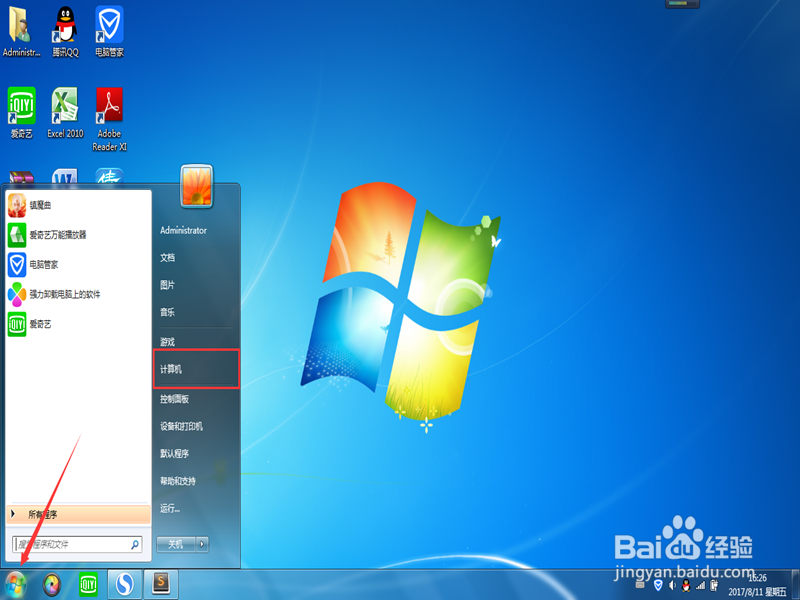Screen dimensions: 800x600
Task: Open Sogou browser in the taskbar
Action: tap(124, 584)
